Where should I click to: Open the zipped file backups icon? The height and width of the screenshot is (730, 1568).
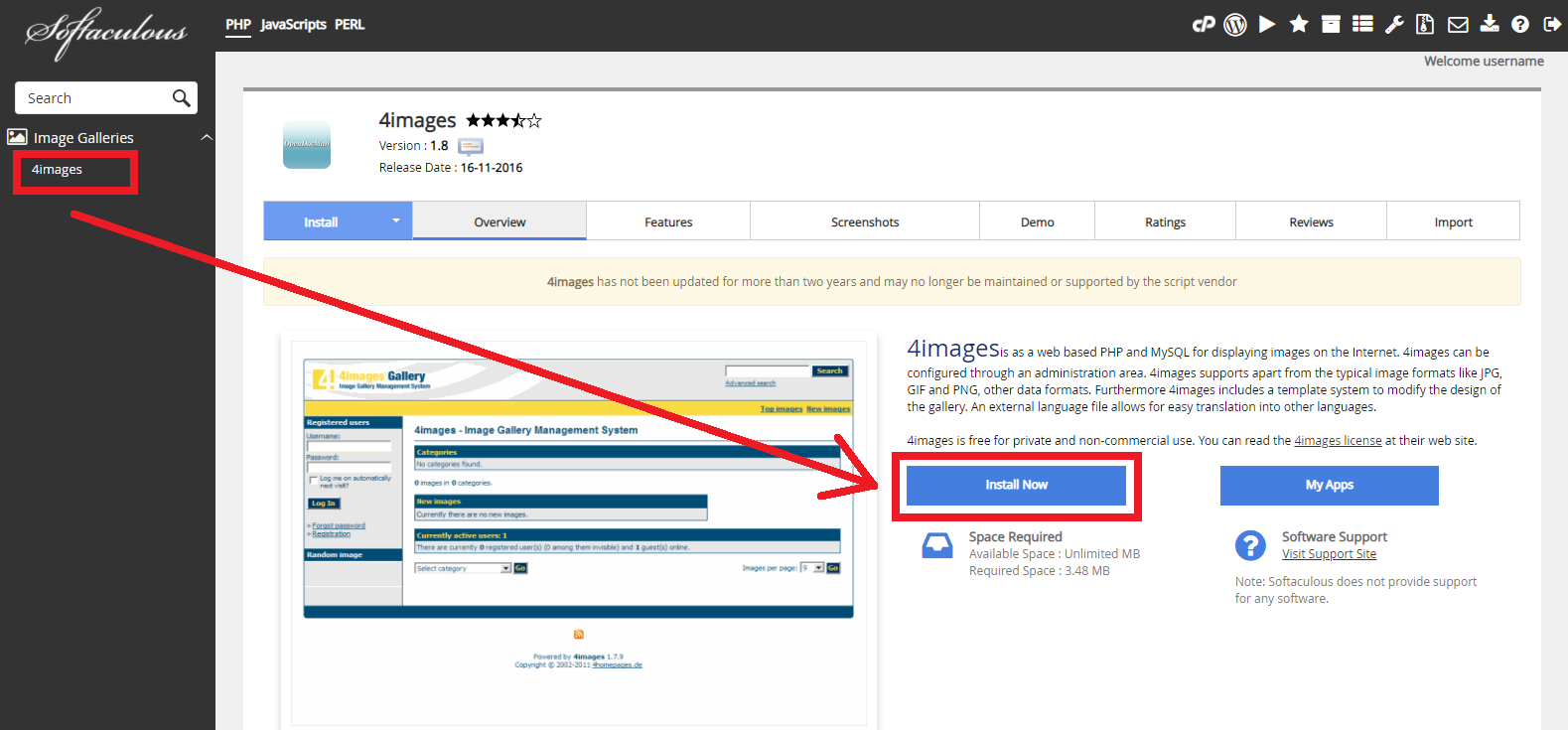pyautogui.click(x=1425, y=25)
